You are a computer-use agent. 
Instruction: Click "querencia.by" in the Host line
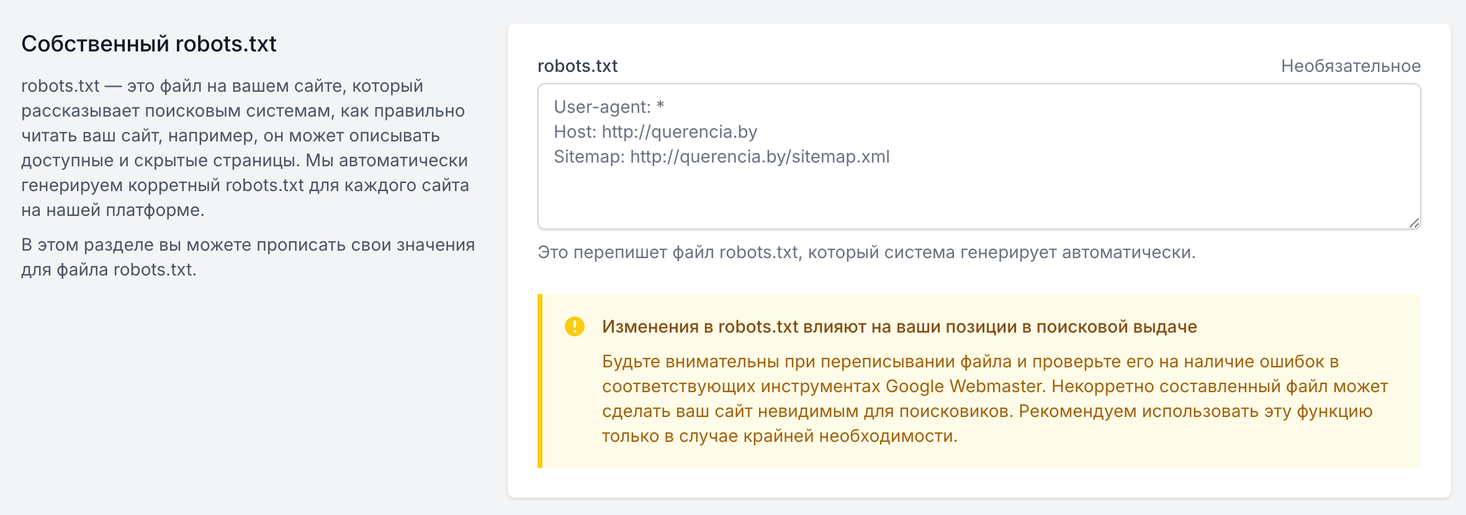coord(721,131)
